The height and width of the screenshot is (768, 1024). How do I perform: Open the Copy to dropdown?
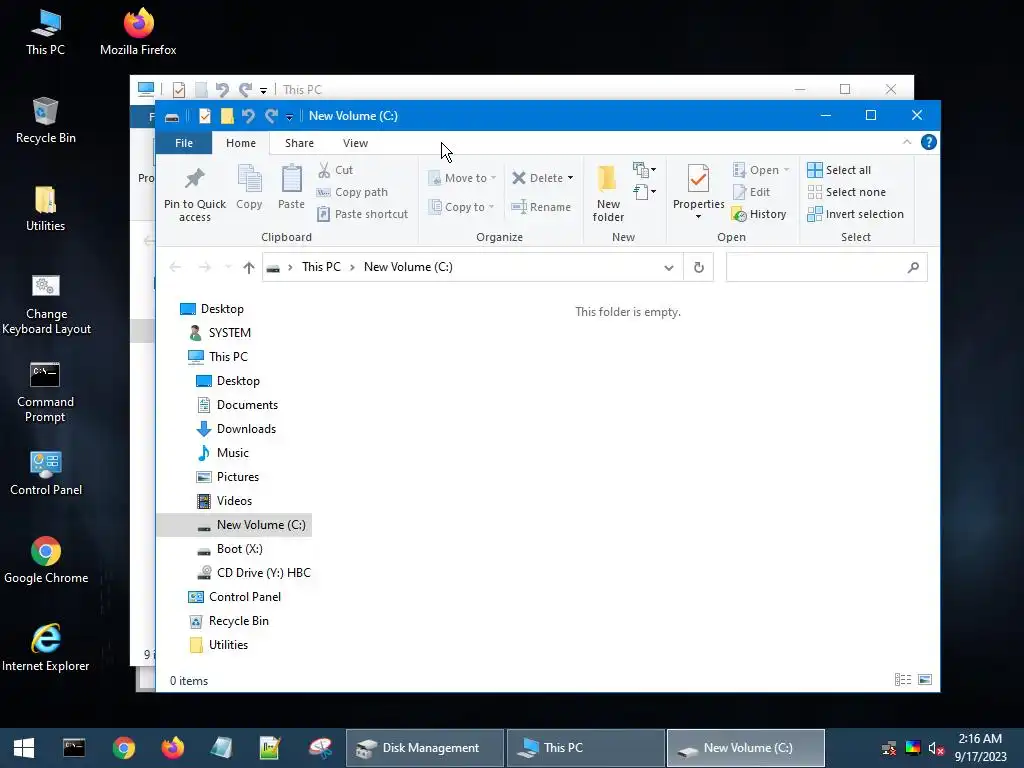coord(461,207)
